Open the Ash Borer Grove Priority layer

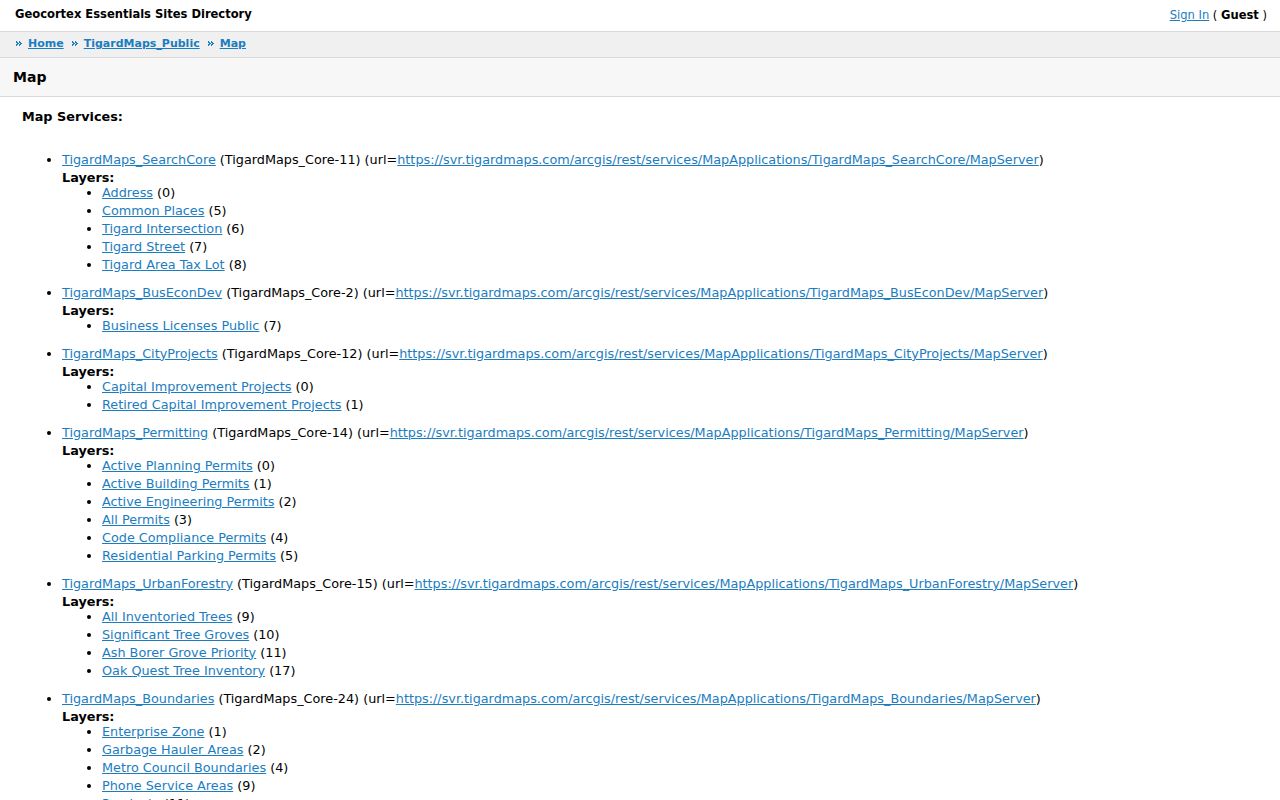click(179, 653)
